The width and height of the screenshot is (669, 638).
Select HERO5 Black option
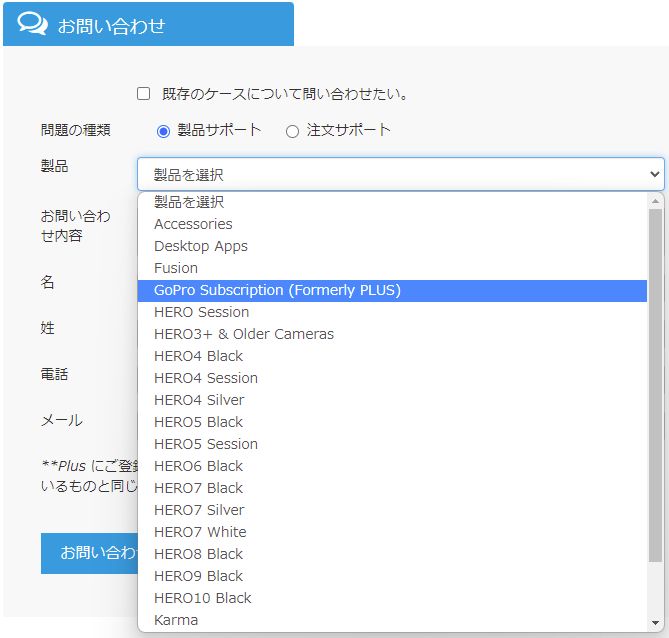pos(392,422)
